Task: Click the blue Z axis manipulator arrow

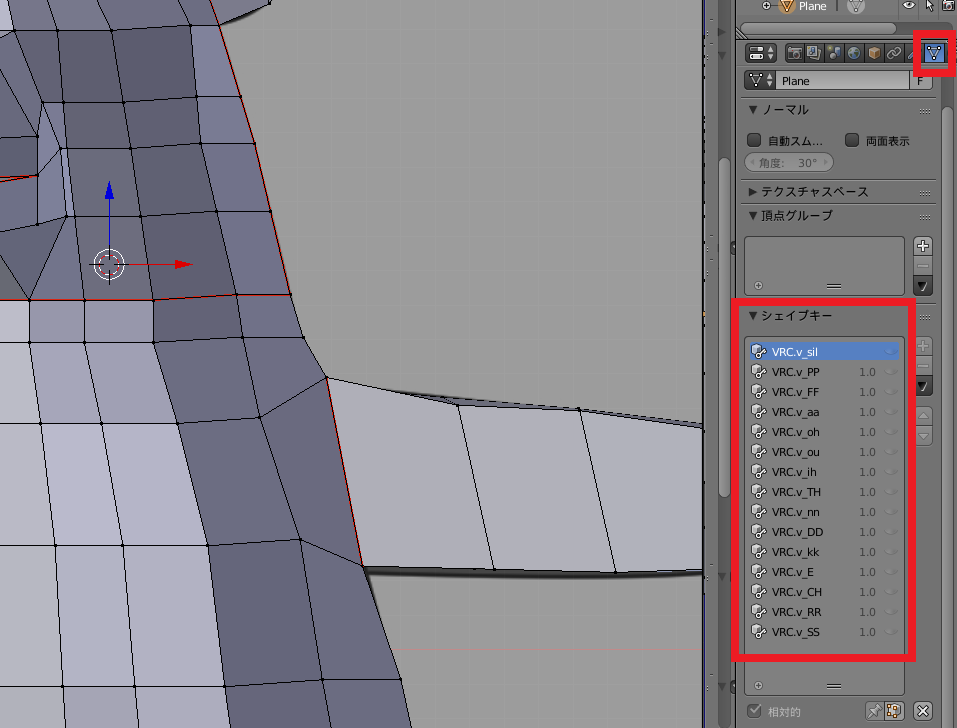Action: (x=109, y=190)
